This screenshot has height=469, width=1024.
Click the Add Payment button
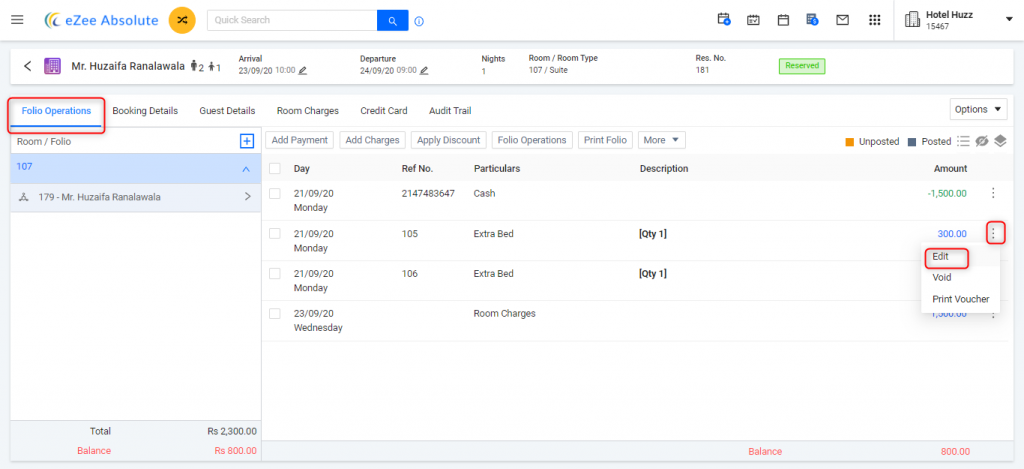point(300,140)
